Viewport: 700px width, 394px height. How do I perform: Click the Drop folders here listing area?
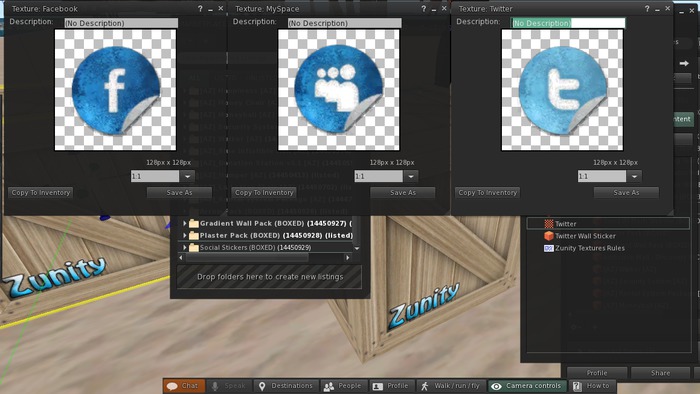[270, 277]
